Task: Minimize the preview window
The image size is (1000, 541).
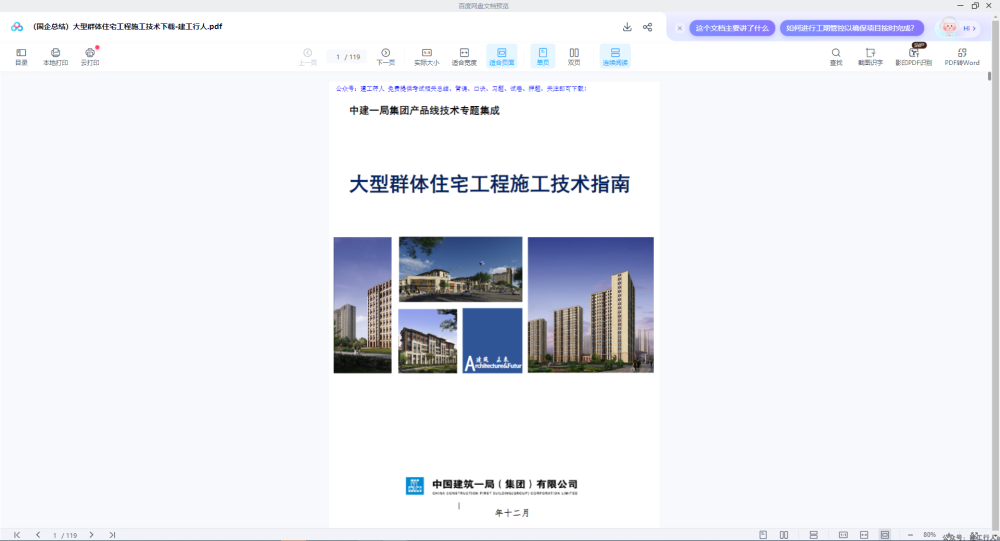Action: click(x=960, y=6)
